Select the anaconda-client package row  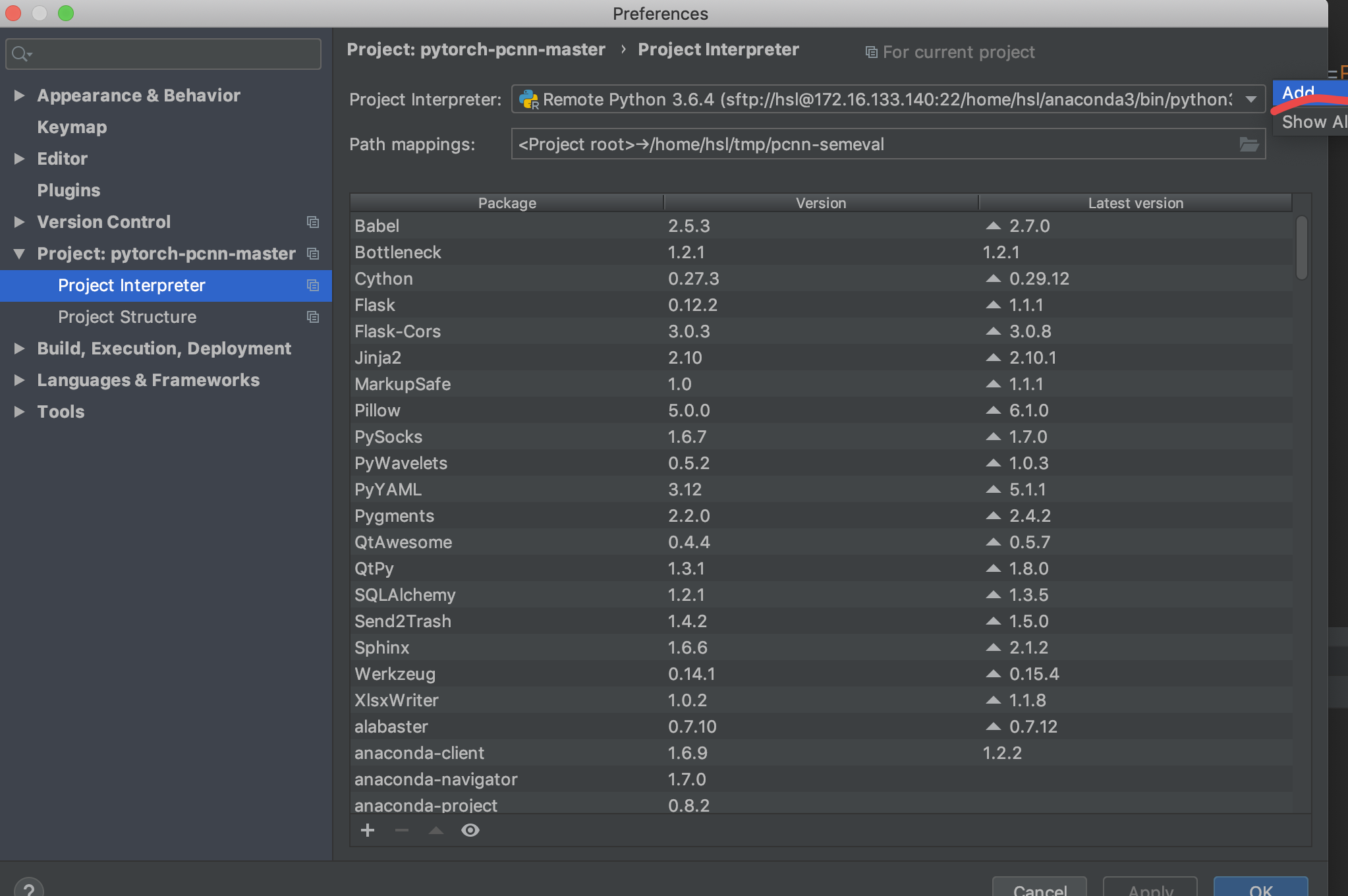click(821, 753)
